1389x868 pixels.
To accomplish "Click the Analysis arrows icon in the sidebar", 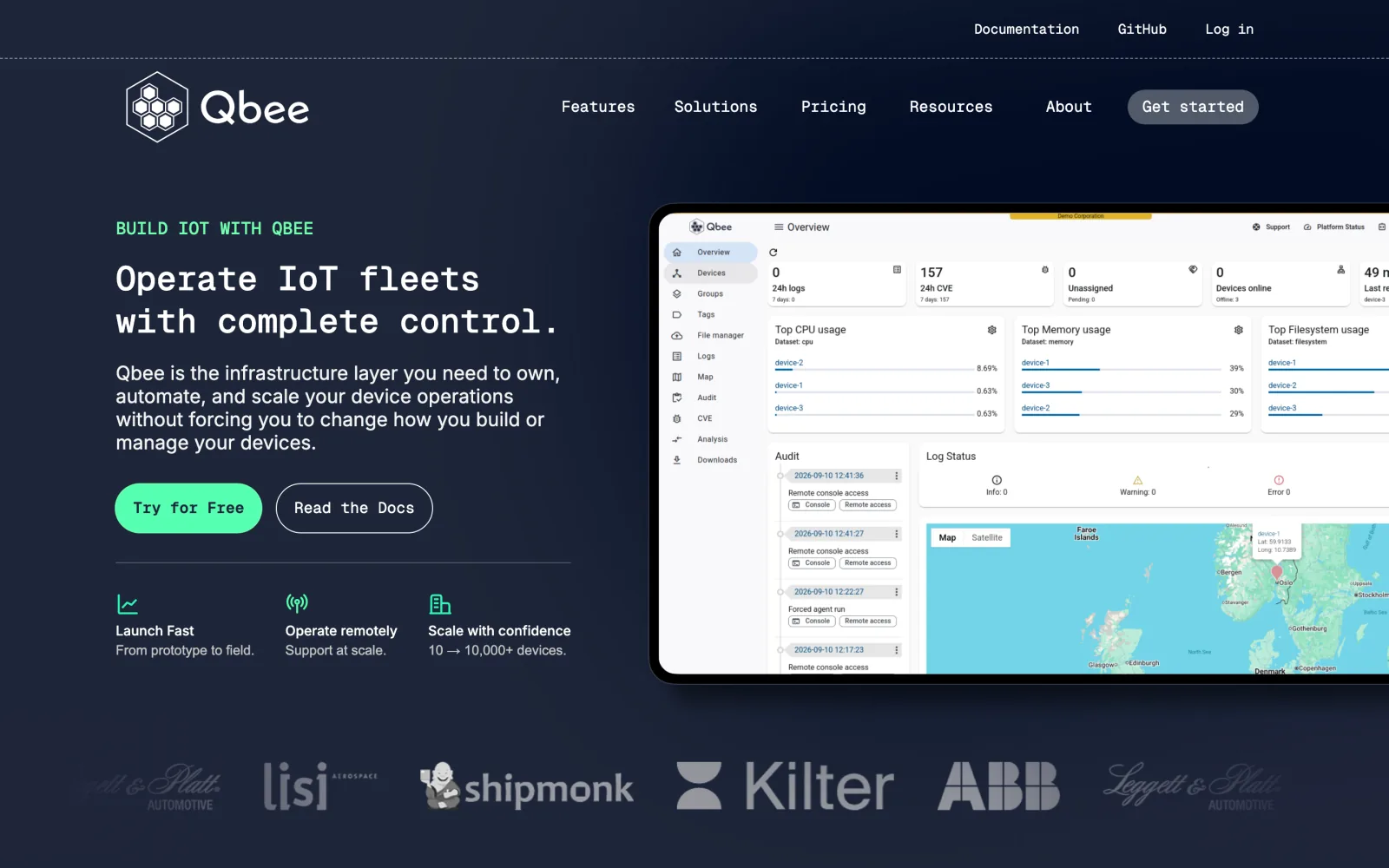I will [x=677, y=440].
